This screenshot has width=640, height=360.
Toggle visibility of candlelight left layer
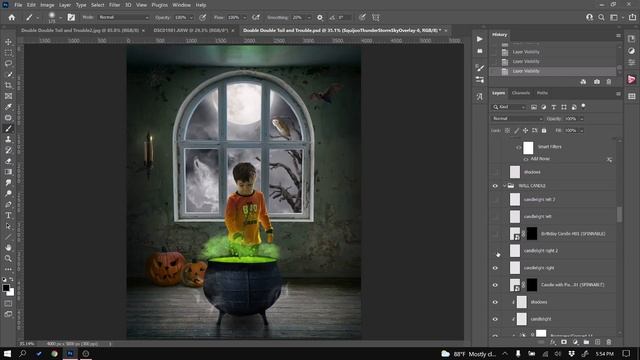[x=495, y=217]
